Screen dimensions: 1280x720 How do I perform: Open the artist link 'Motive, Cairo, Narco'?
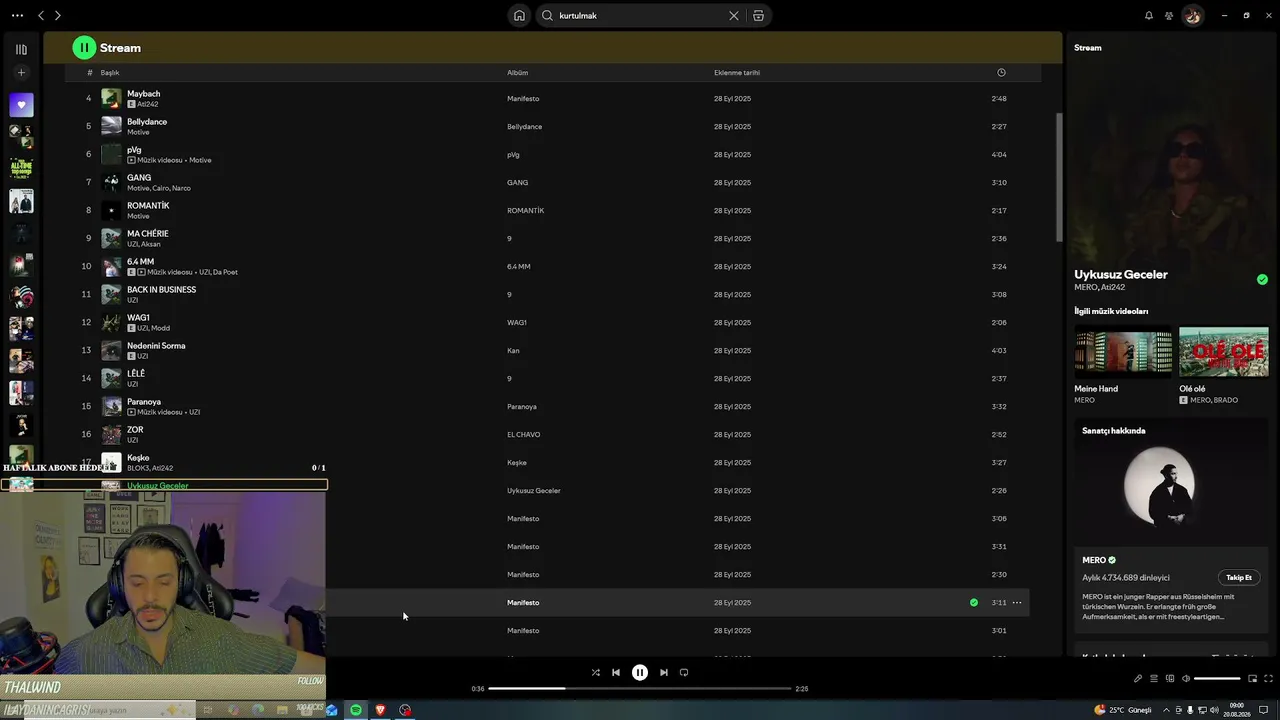159,188
